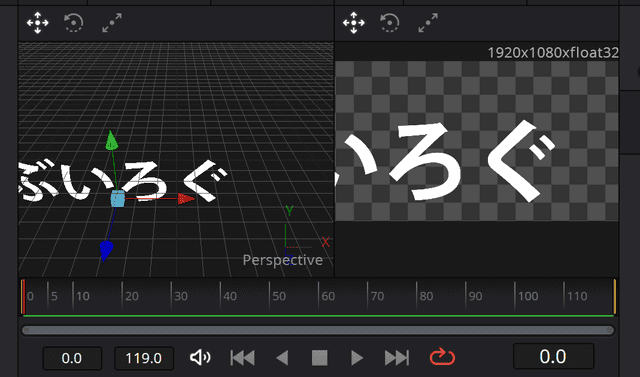Toggle the red loop playback button
Screen dimensions: 640x377
pos(442,357)
